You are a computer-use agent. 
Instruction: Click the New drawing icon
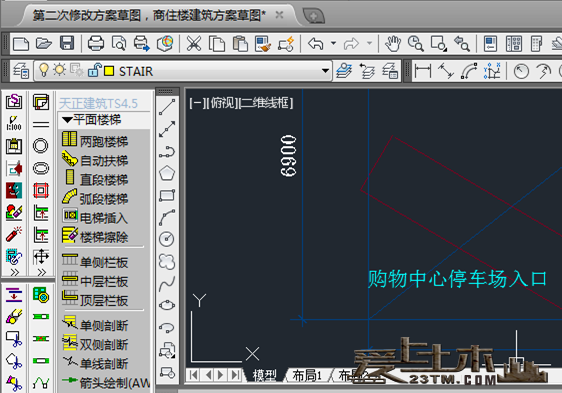[x=21, y=44]
